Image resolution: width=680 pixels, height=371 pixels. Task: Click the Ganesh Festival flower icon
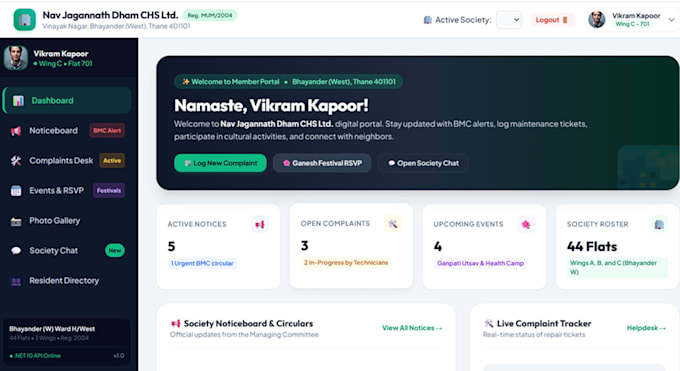[286, 163]
